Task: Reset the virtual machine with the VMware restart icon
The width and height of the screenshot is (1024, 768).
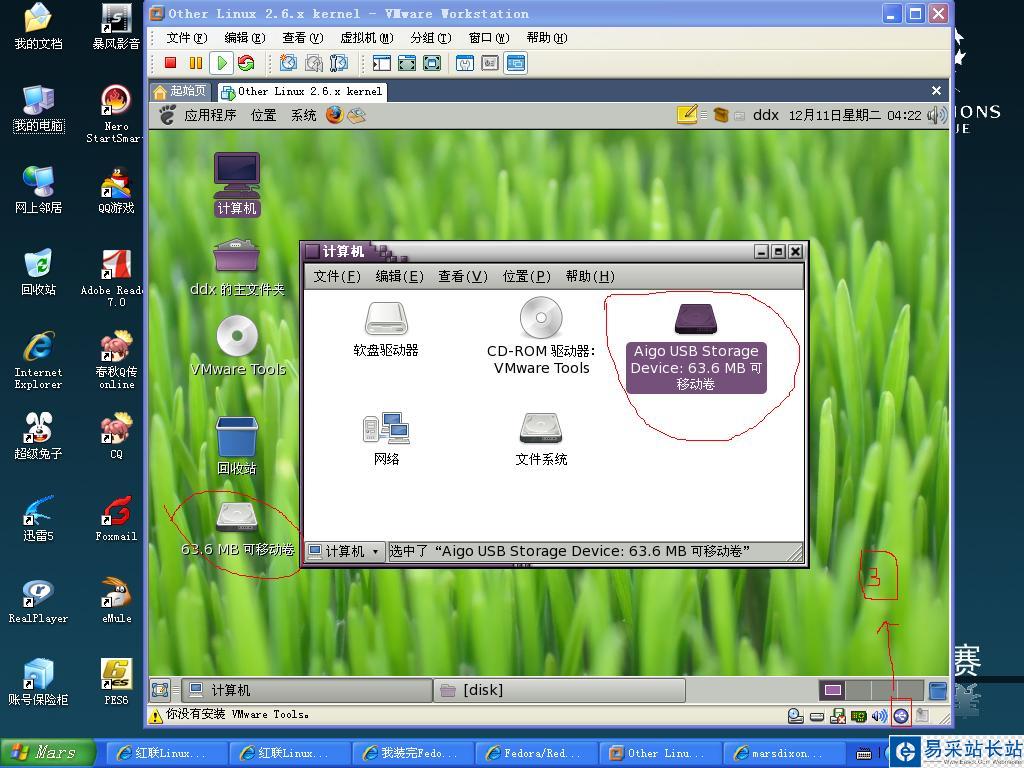Action: tap(246, 63)
